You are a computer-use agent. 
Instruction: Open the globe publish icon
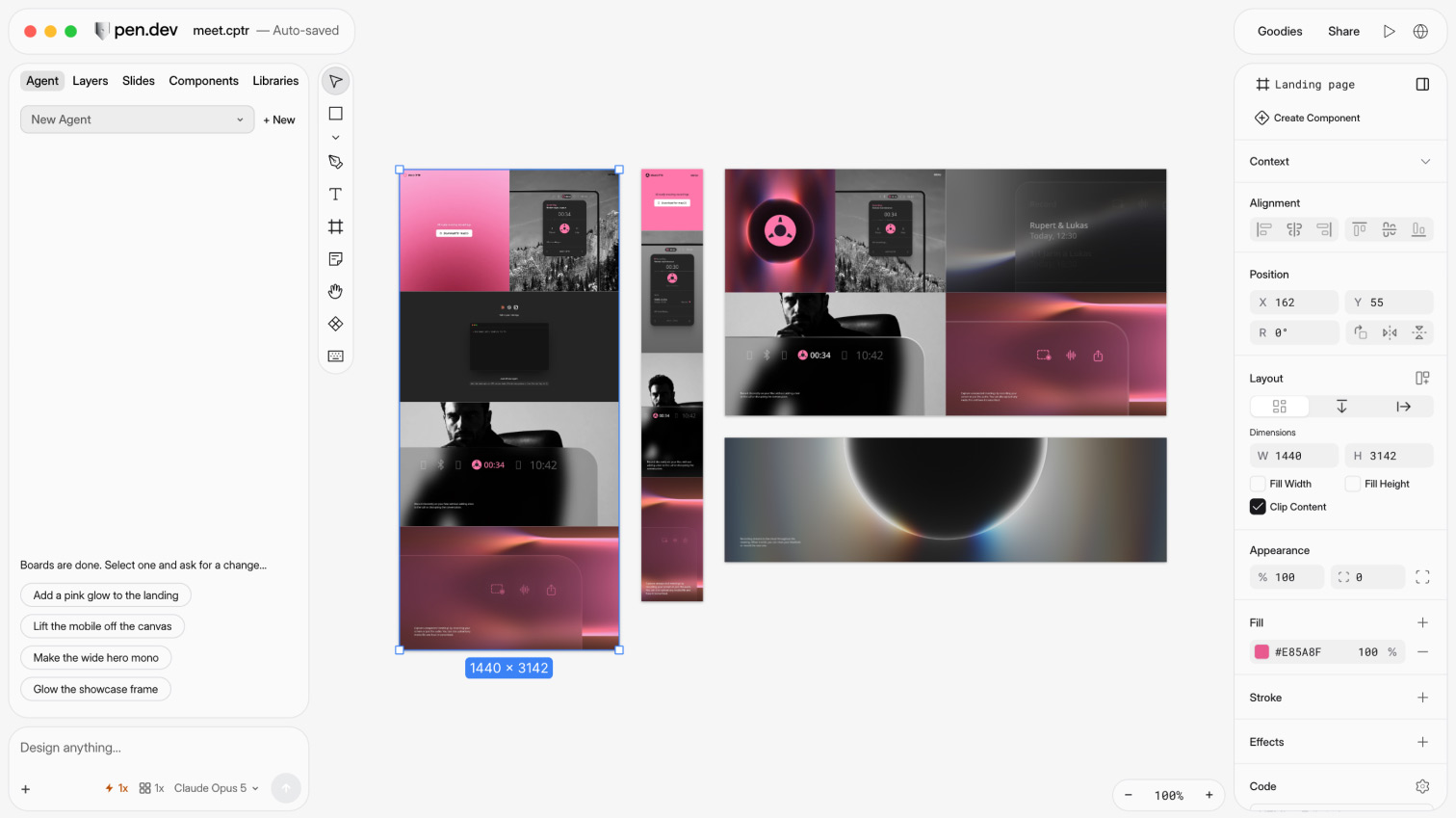tap(1420, 31)
